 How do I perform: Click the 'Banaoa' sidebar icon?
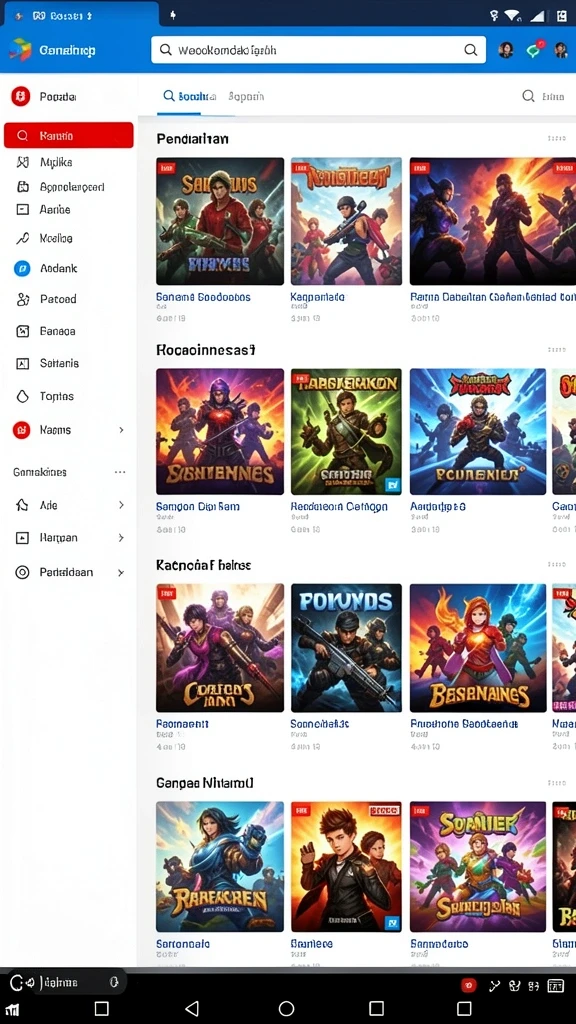click(x=23, y=331)
